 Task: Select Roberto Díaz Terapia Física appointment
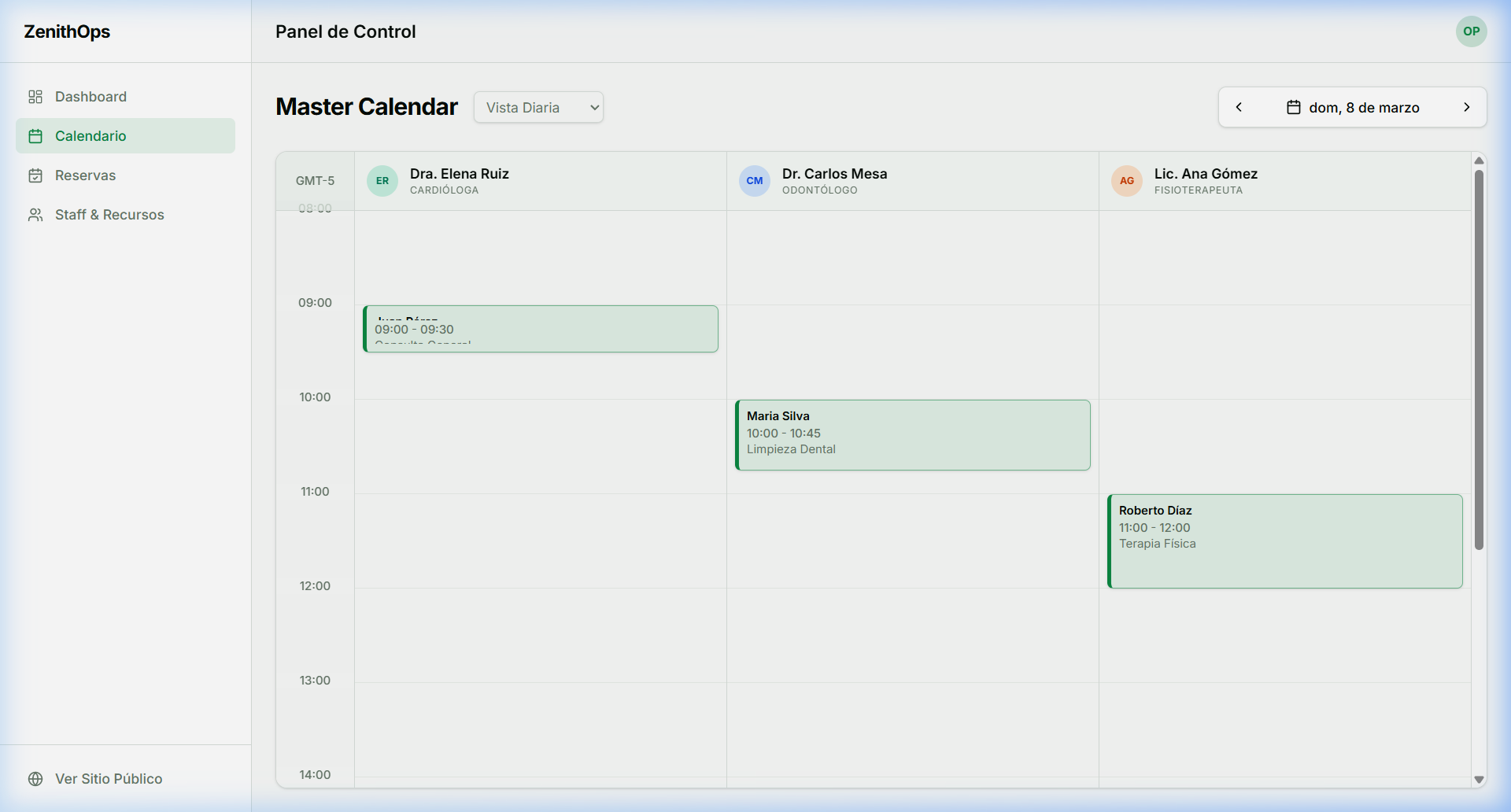[x=1285, y=541]
